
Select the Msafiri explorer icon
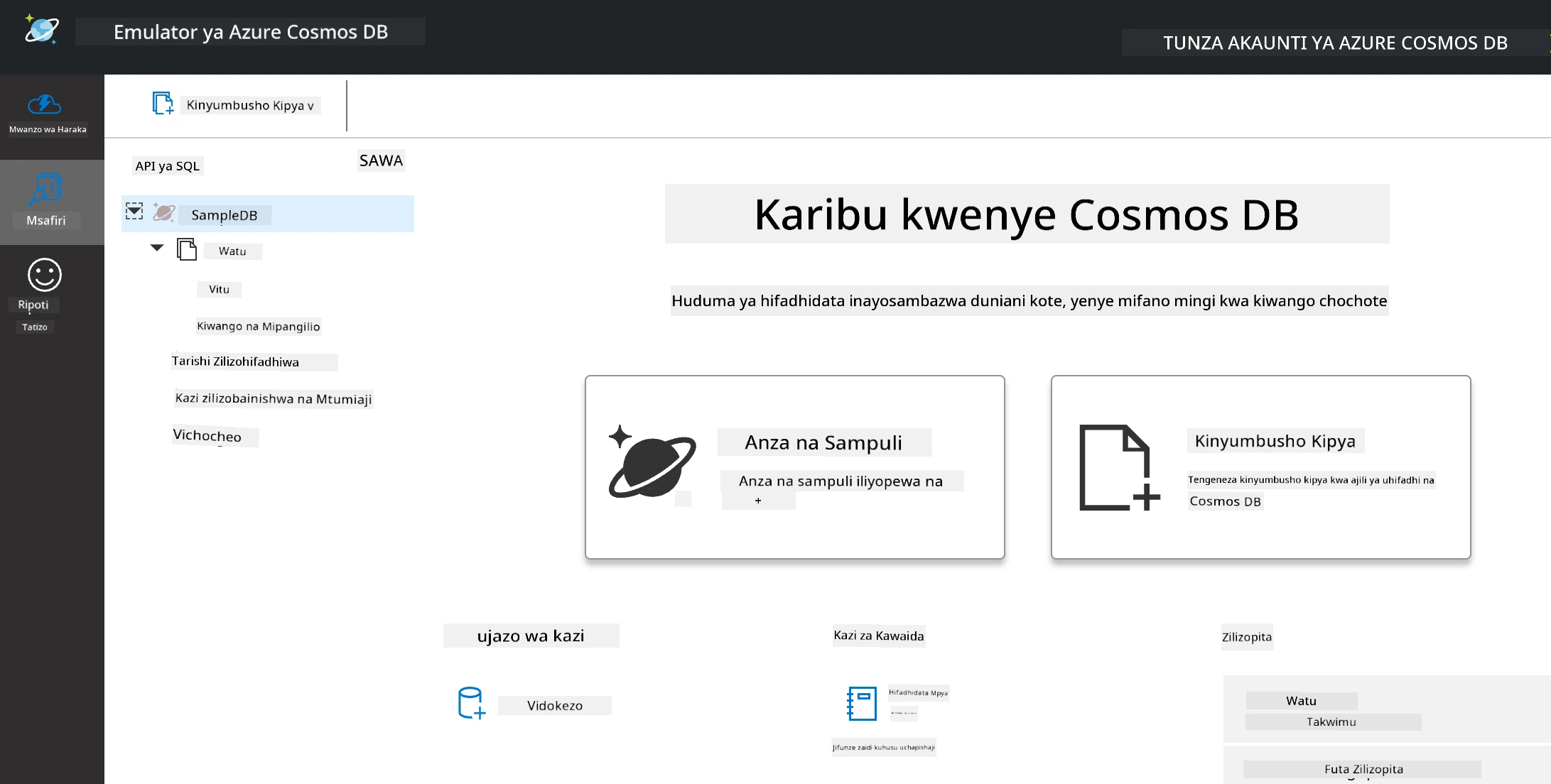(x=46, y=189)
